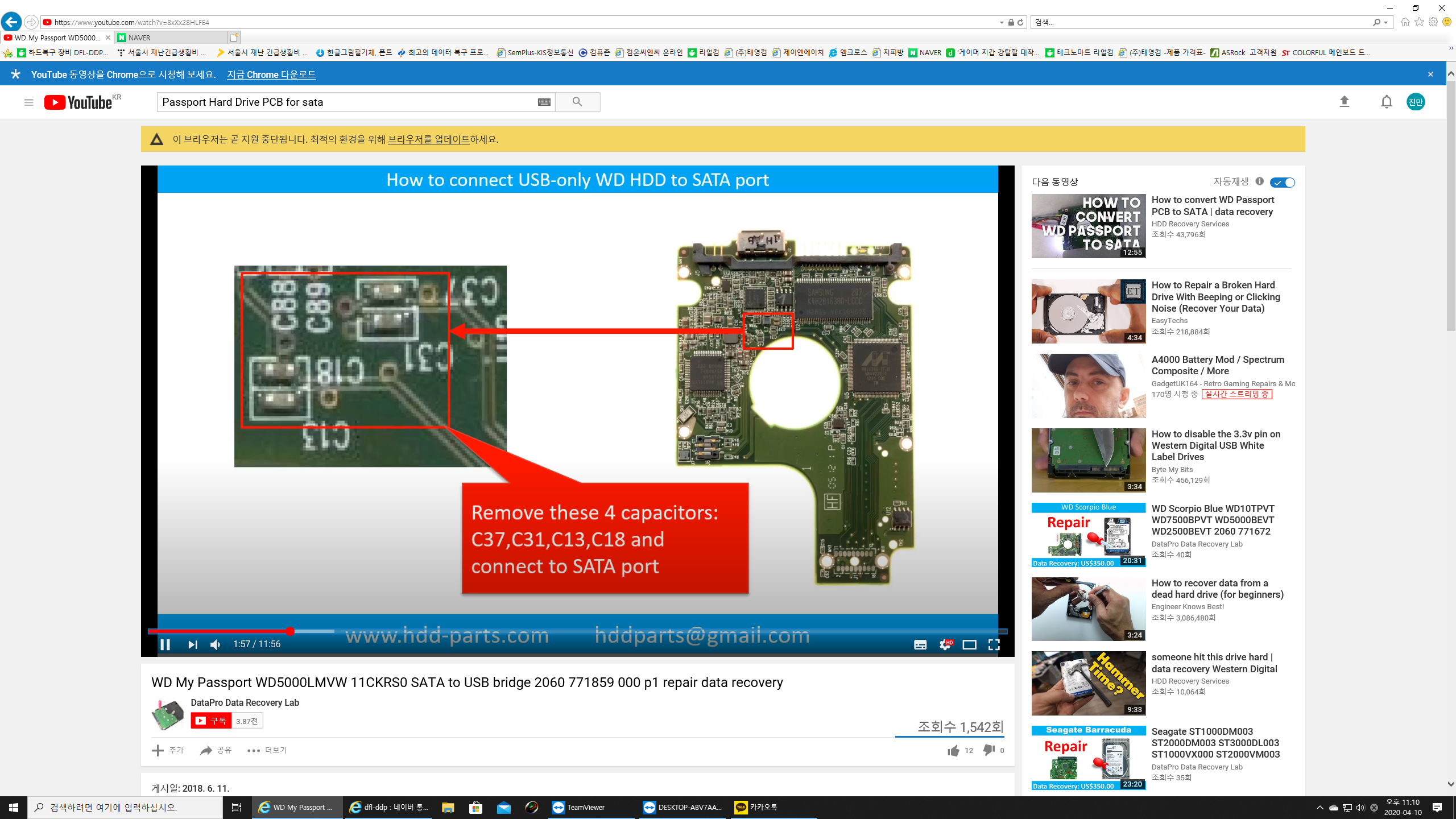
Task: Open the upload video icon
Action: tap(1345, 102)
